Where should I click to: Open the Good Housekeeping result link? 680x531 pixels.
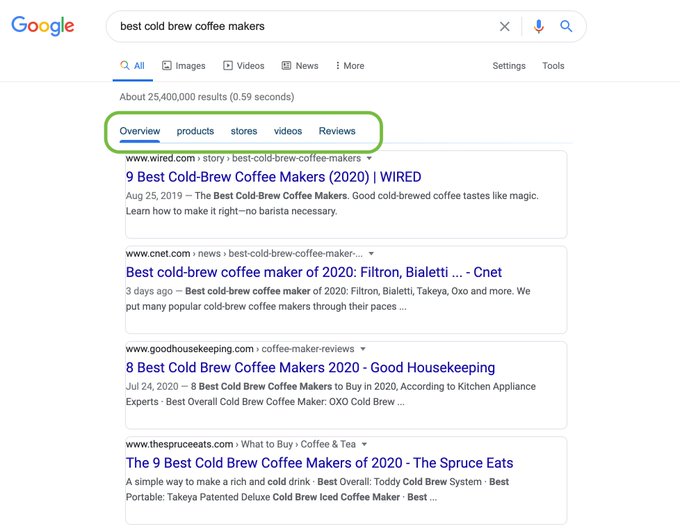click(x=310, y=367)
